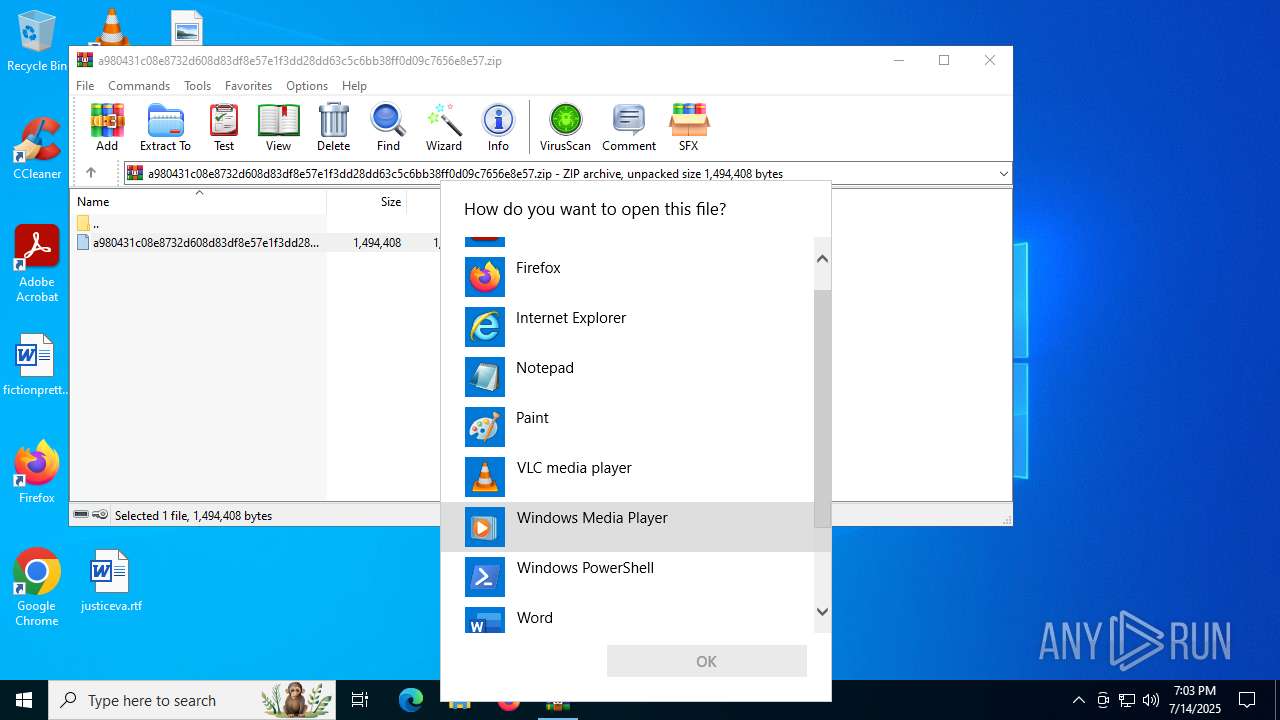Click the Test archive icon
Screen dimensions: 1280x720
(x=224, y=127)
